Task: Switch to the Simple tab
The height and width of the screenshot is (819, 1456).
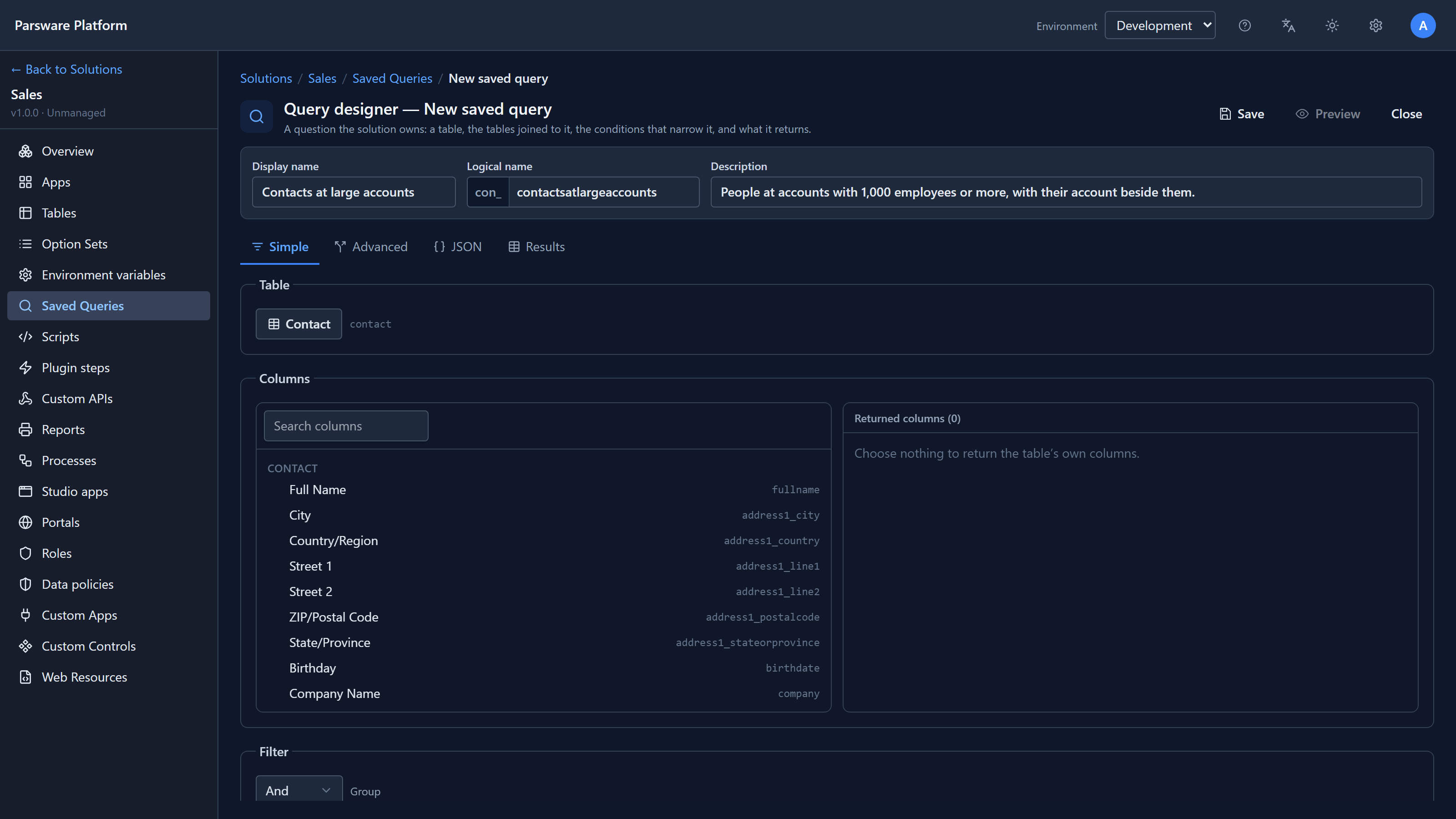Action: tap(280, 247)
